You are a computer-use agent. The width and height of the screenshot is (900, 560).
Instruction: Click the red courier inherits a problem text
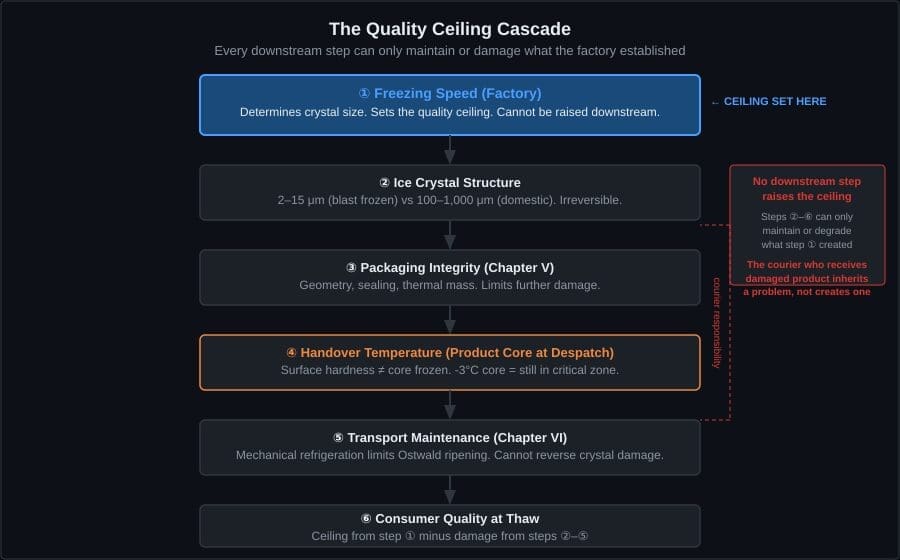pos(807,278)
